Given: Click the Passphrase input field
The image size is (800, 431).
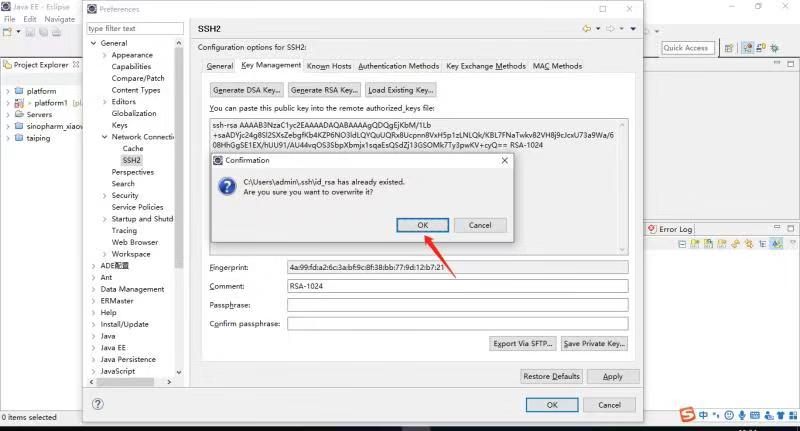Looking at the screenshot, I should pyautogui.click(x=458, y=305).
